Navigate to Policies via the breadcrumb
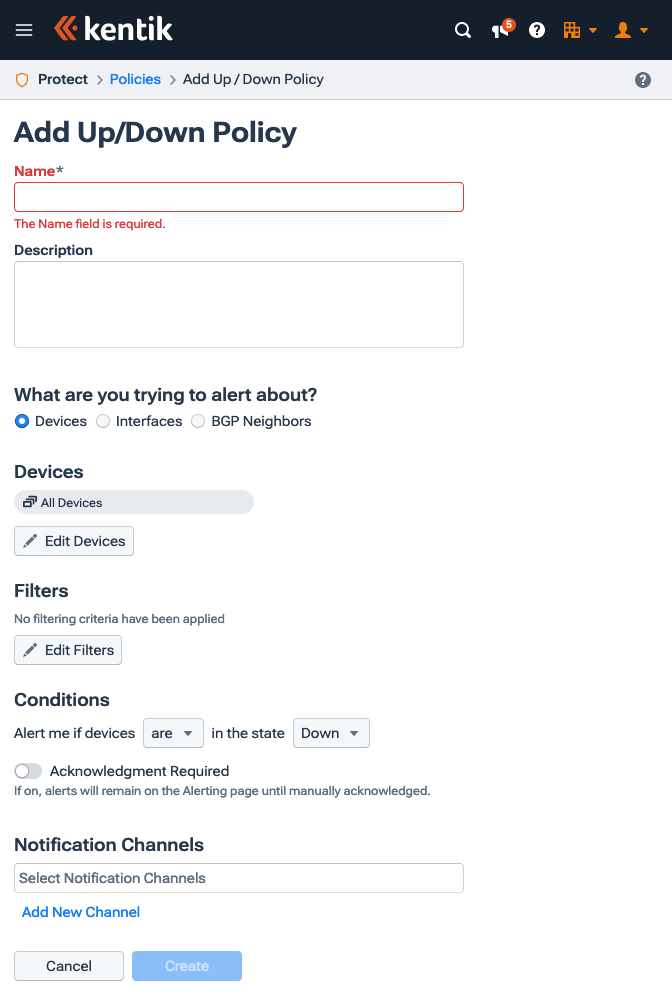 [135, 79]
